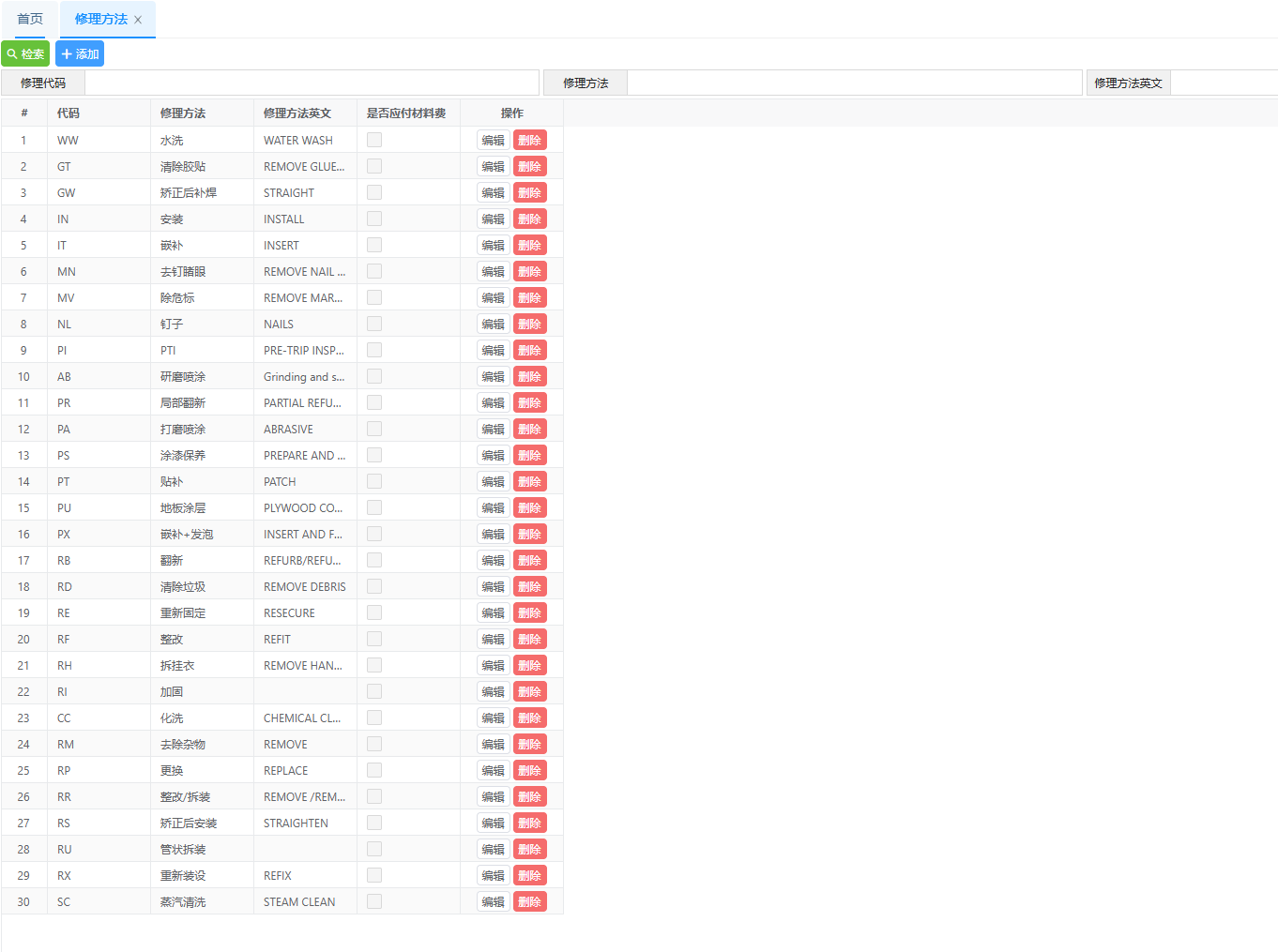Delete the GT 清除胶贴 row

click(x=529, y=167)
